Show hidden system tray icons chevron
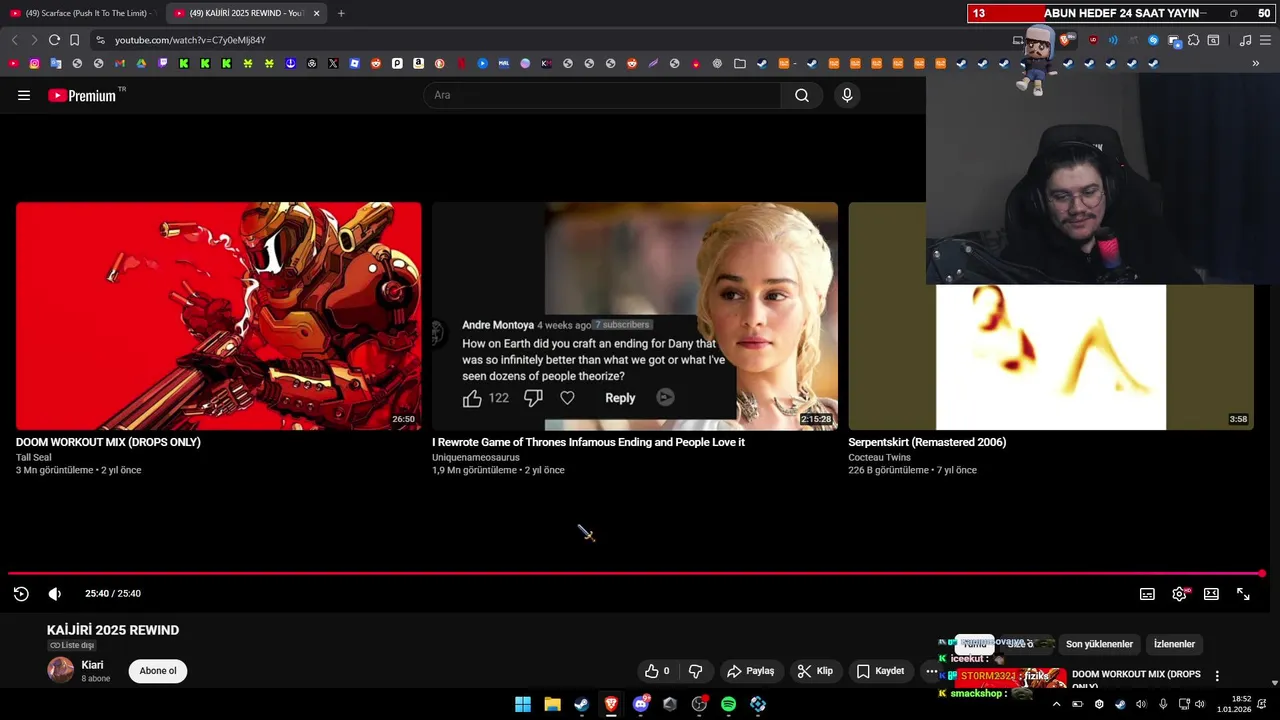This screenshot has height=720, width=1280. [x=1056, y=704]
